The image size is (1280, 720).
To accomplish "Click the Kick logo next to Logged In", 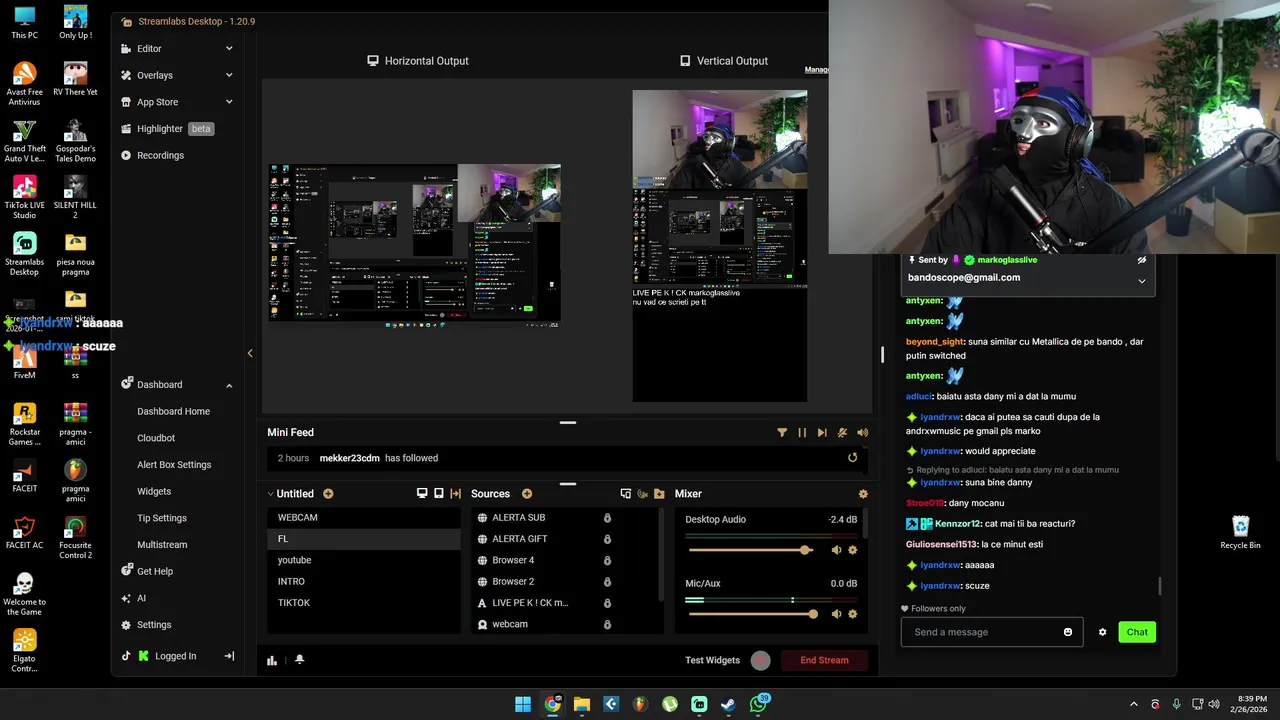I will coord(144,656).
